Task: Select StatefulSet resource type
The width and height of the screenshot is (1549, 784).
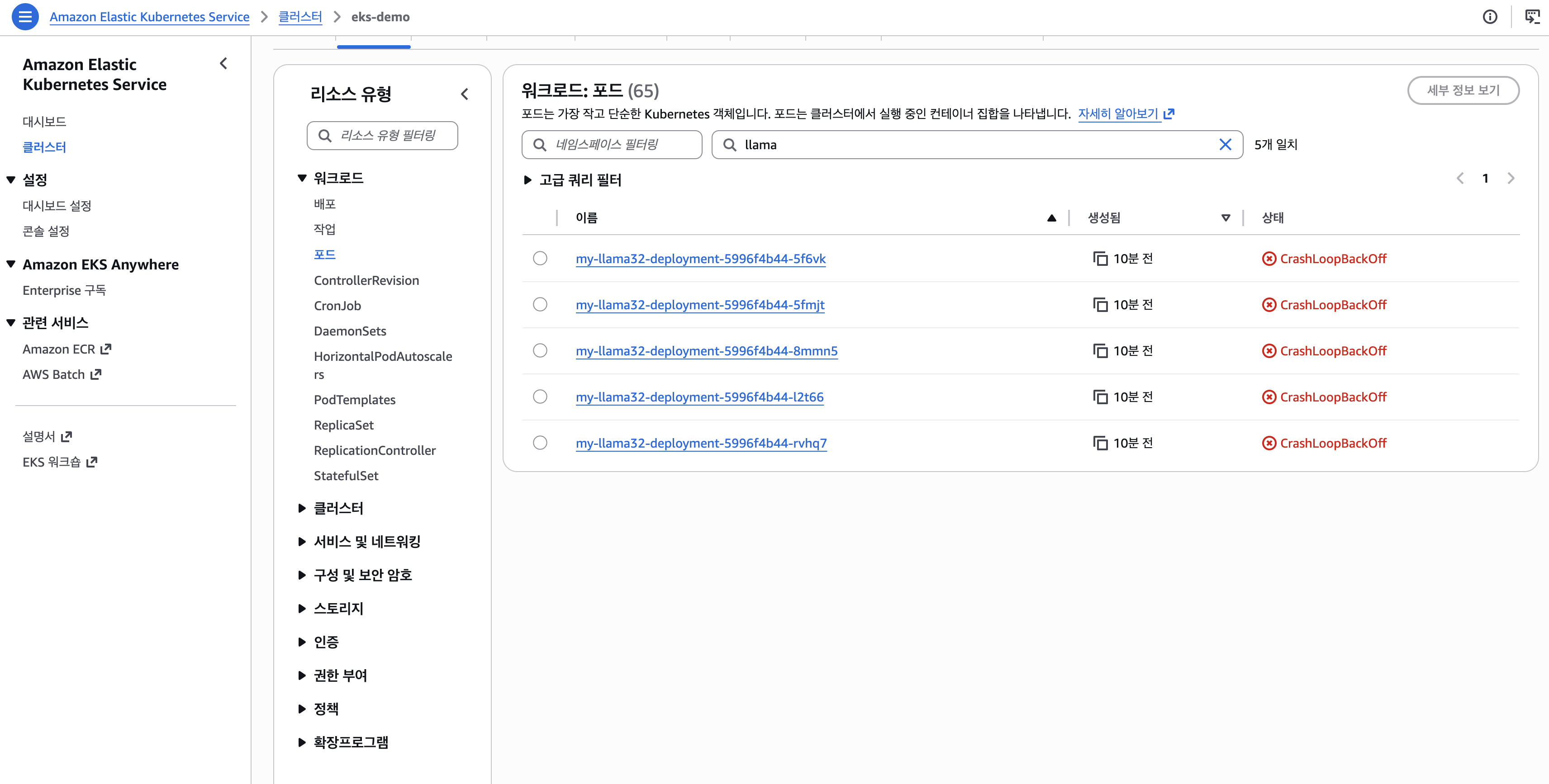Action: tap(346, 476)
